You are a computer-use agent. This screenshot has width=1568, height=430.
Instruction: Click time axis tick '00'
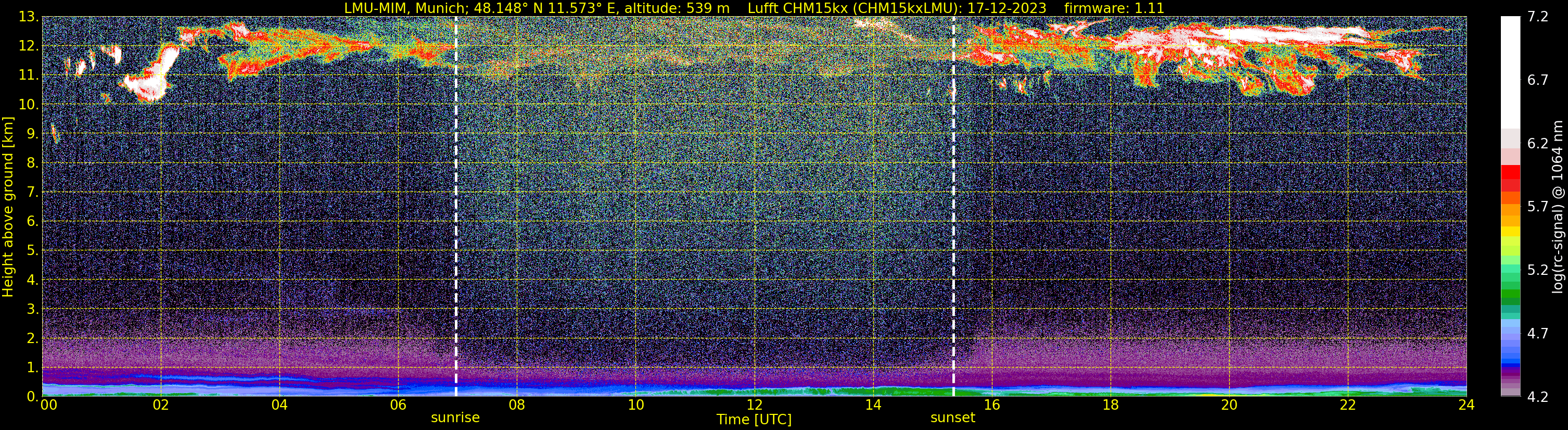point(48,406)
